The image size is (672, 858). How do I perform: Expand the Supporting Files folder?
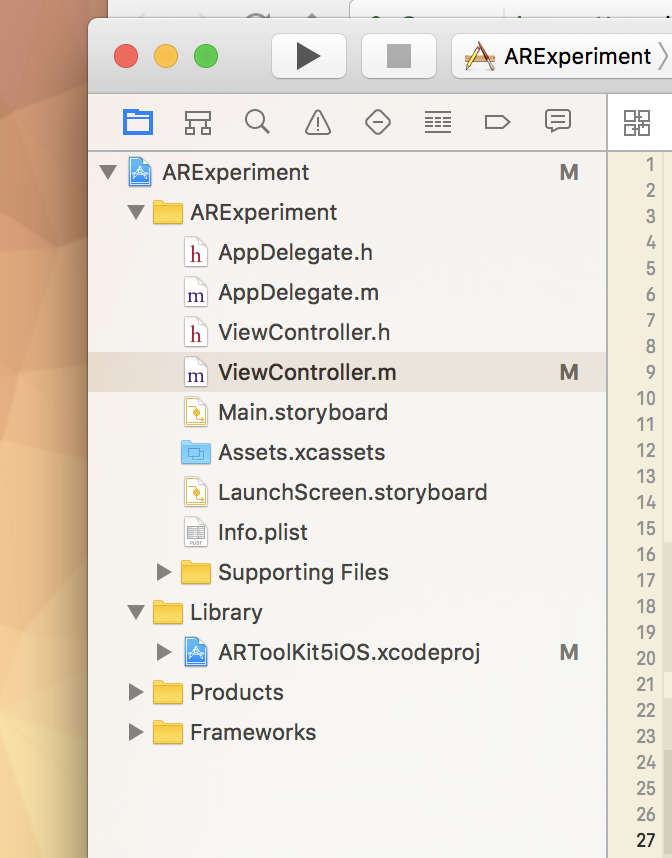pos(164,572)
